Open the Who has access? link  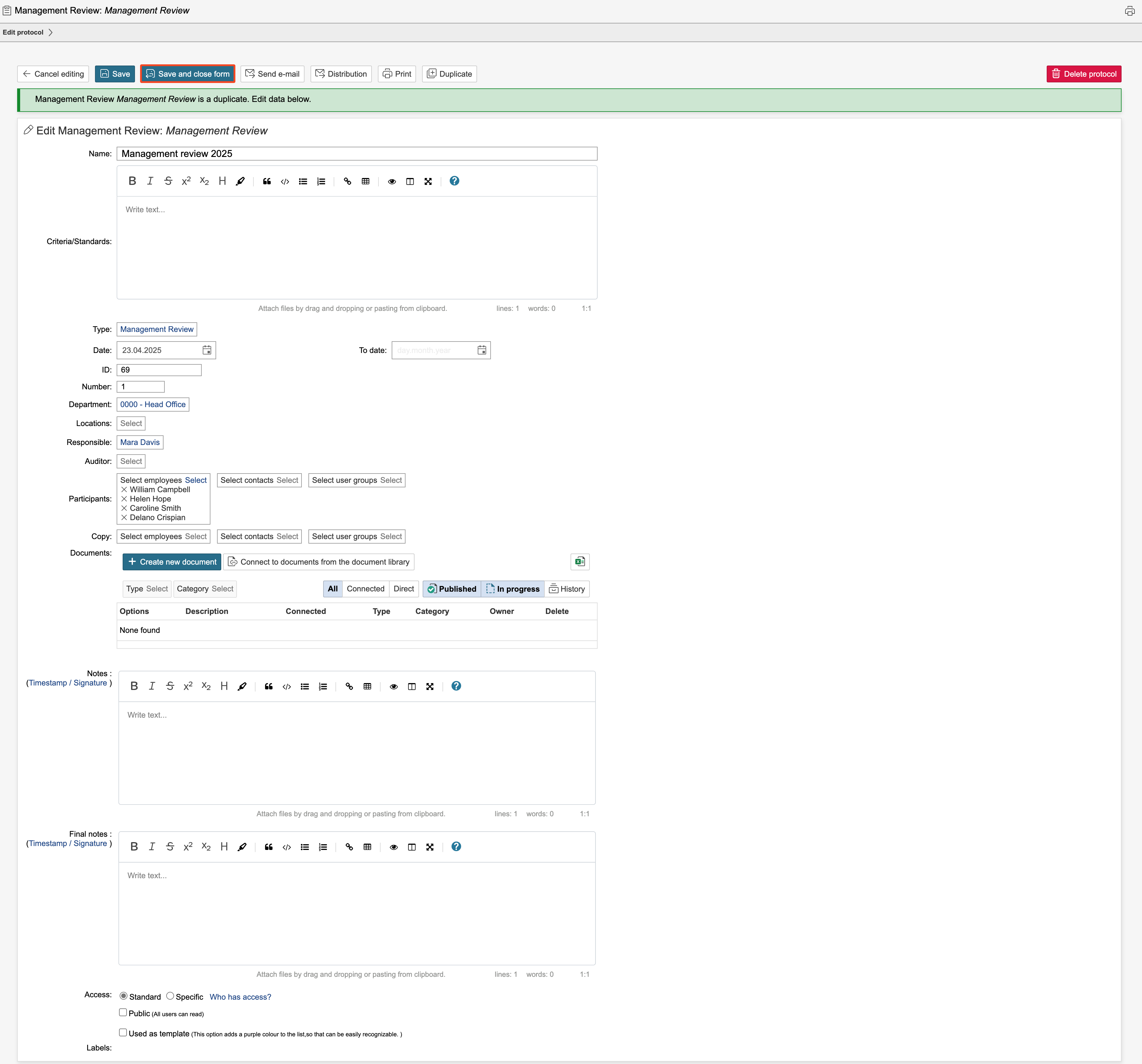(240, 997)
